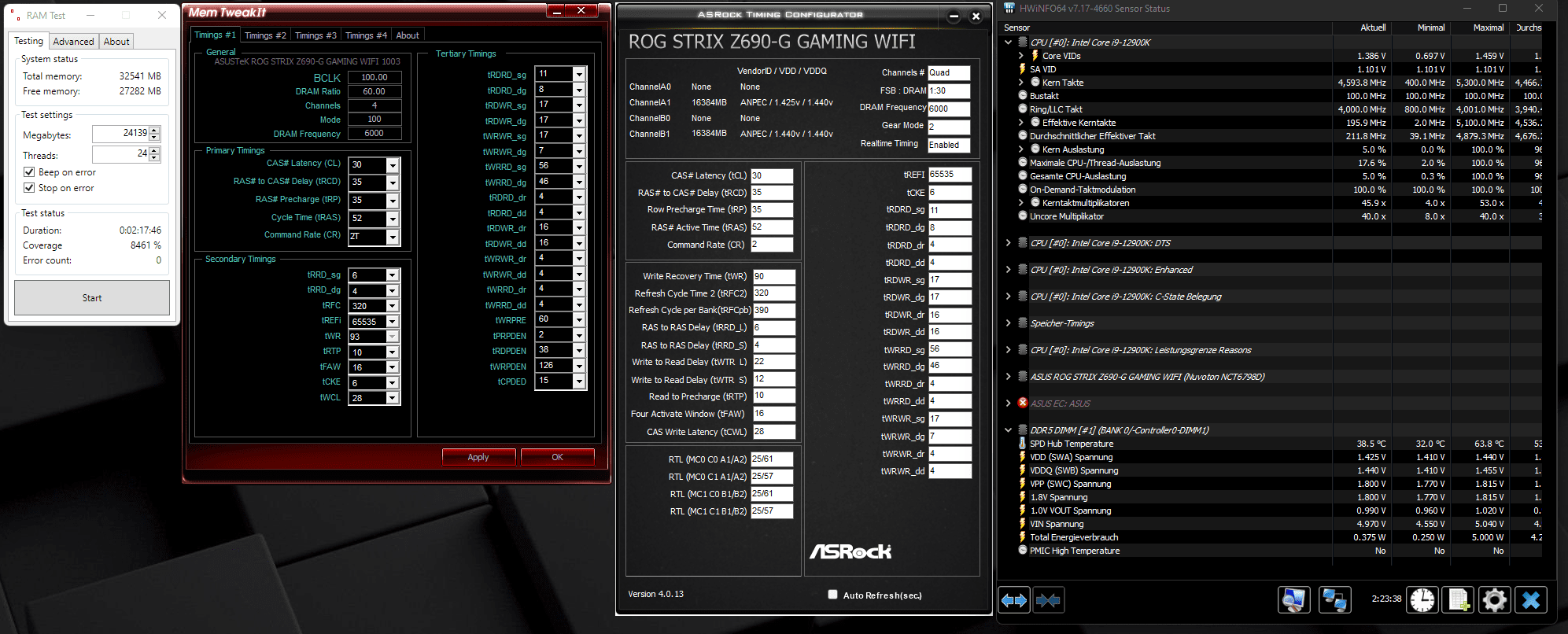Screen dimensions: 1568x634
Task: Toggle Beep on error checkbox
Action: [29, 171]
